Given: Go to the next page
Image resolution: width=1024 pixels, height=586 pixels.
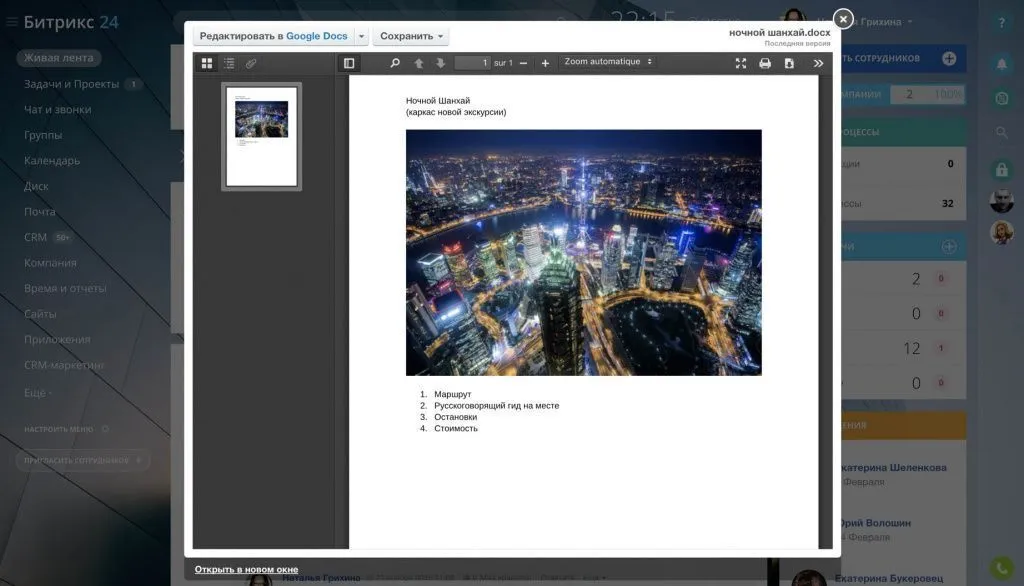Looking at the screenshot, I should (440, 63).
